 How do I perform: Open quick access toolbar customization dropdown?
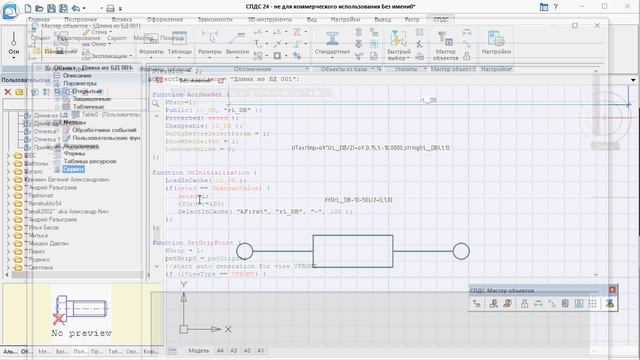click(120, 8)
